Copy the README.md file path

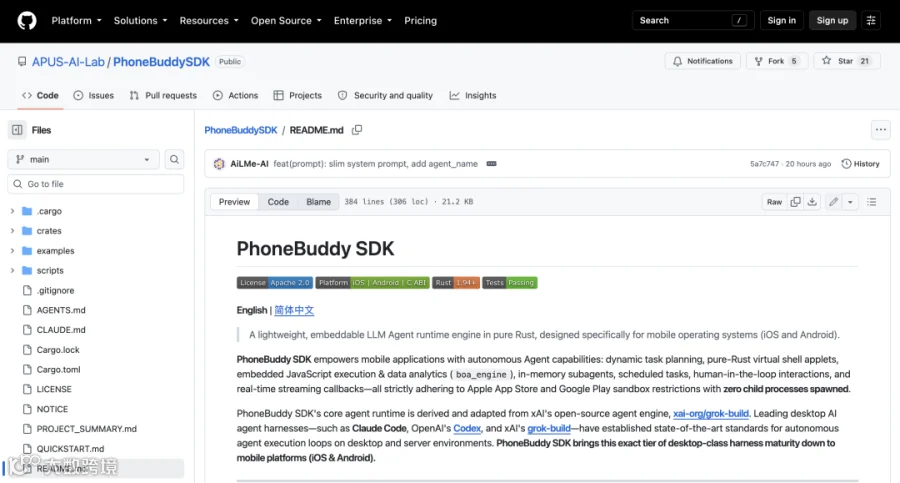(x=357, y=130)
